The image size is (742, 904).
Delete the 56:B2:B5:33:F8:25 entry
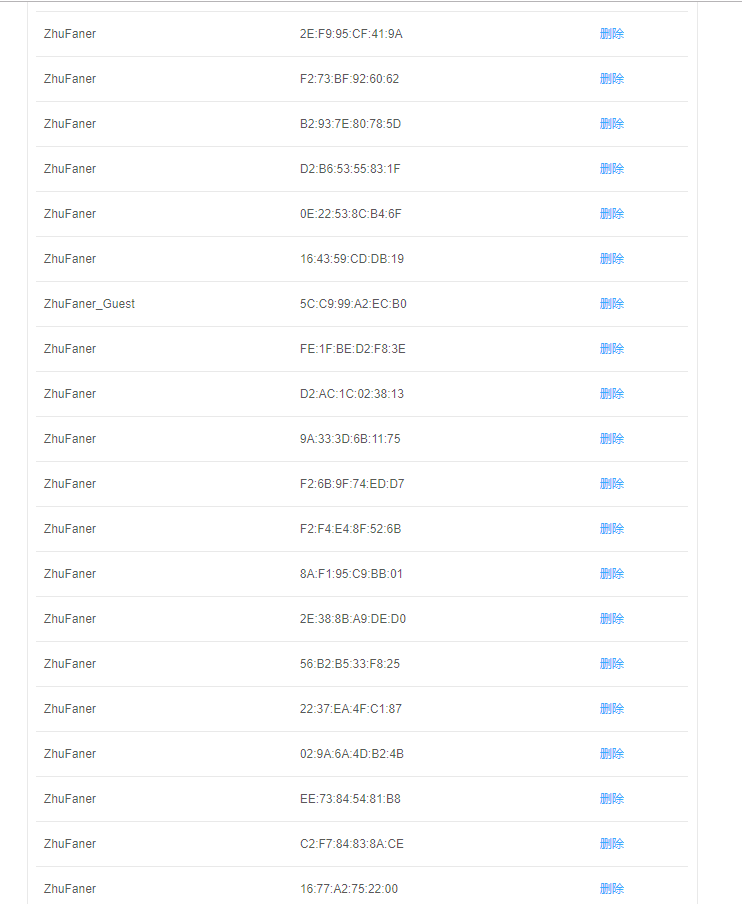pos(611,664)
